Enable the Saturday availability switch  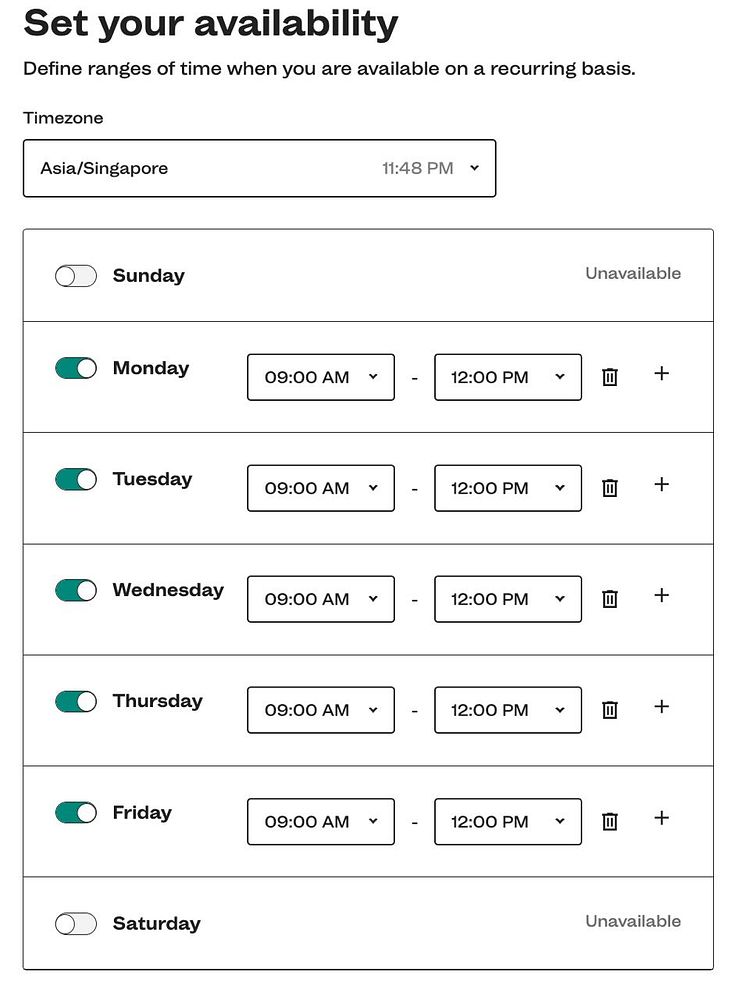[76, 924]
